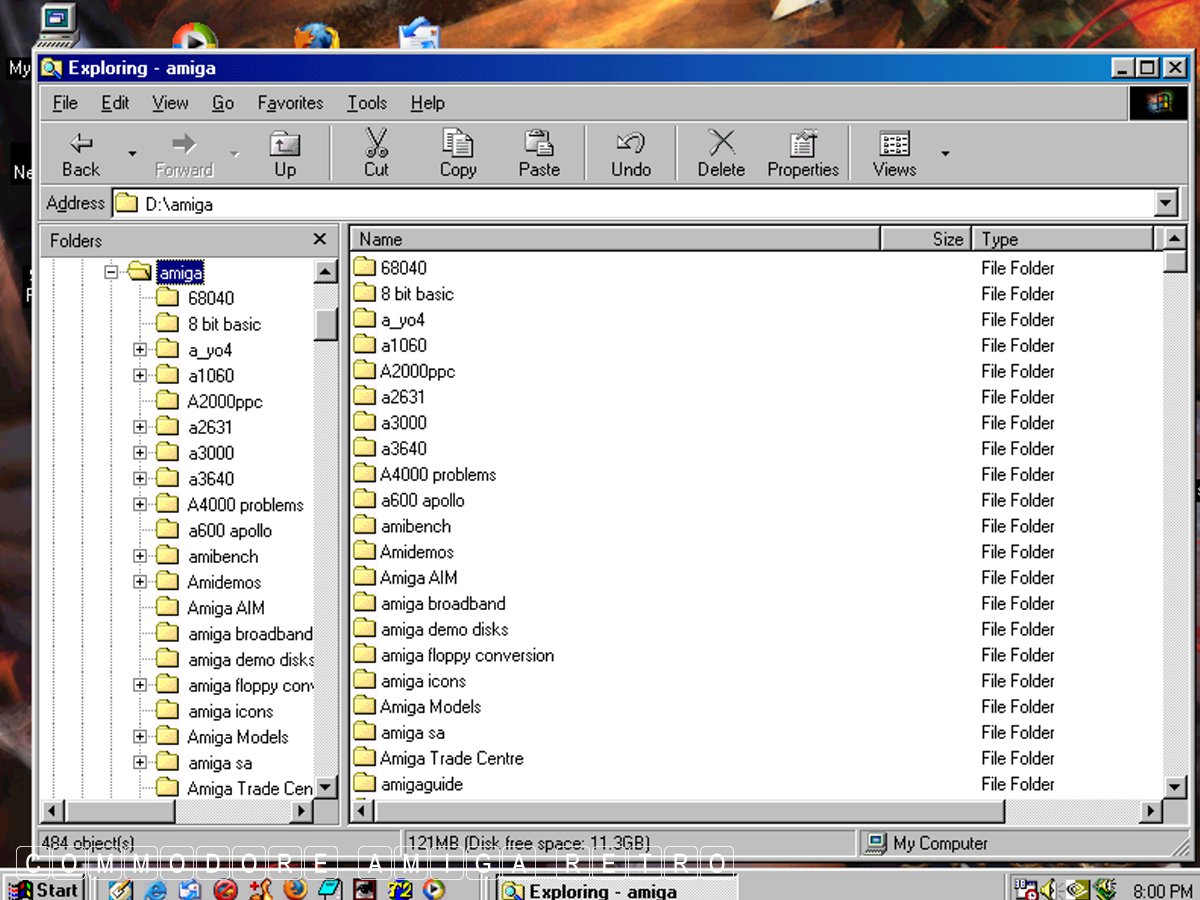Click the Back toolbar button
The image size is (1200, 900).
[81, 153]
